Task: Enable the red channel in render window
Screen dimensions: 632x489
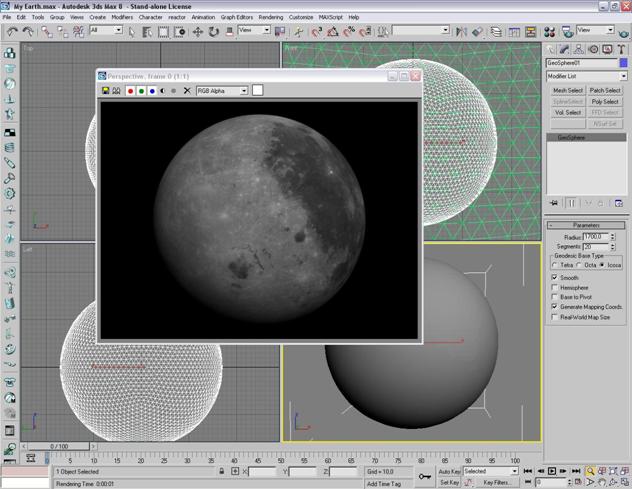Action: click(130, 91)
